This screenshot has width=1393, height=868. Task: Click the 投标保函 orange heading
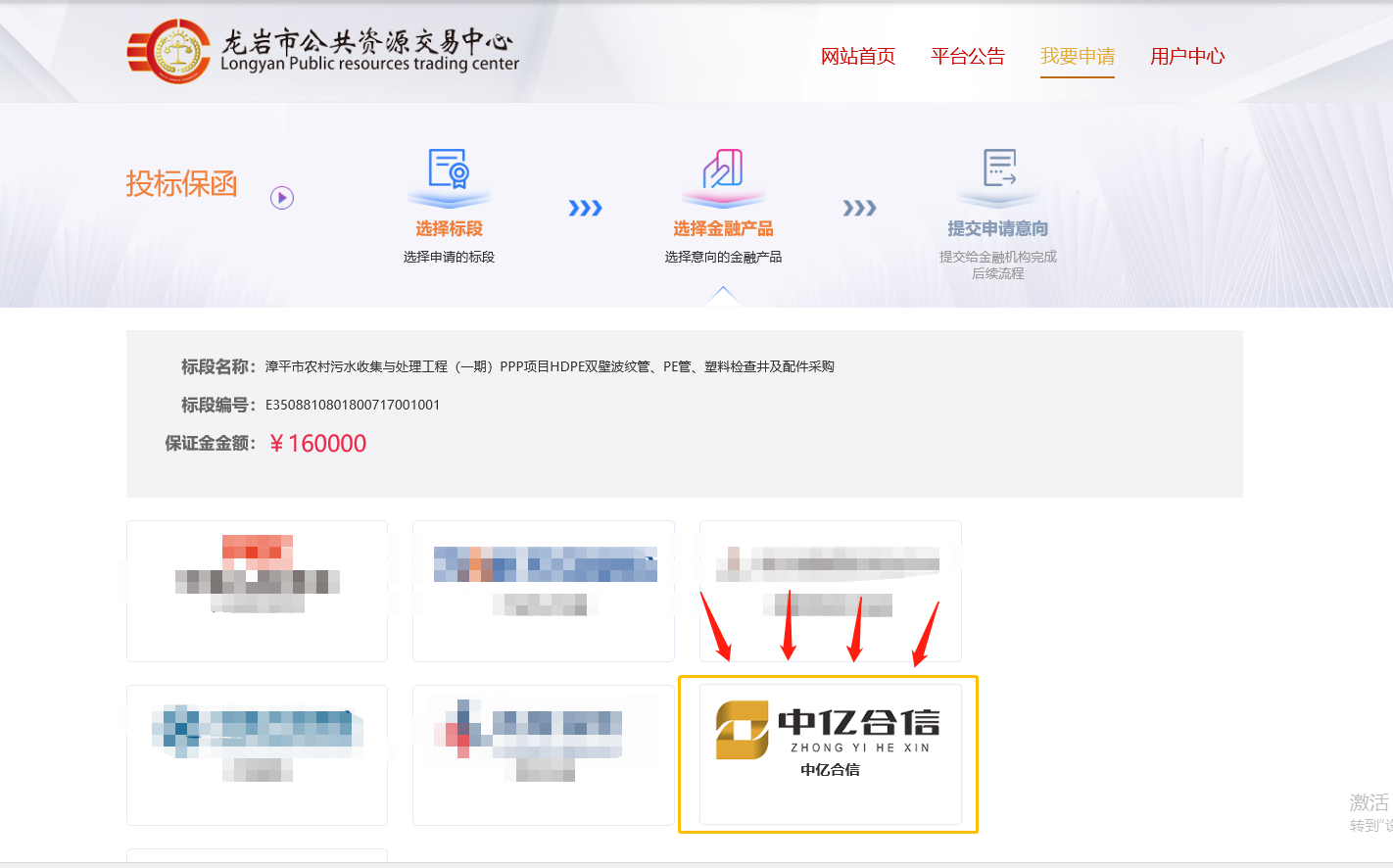[x=181, y=183]
